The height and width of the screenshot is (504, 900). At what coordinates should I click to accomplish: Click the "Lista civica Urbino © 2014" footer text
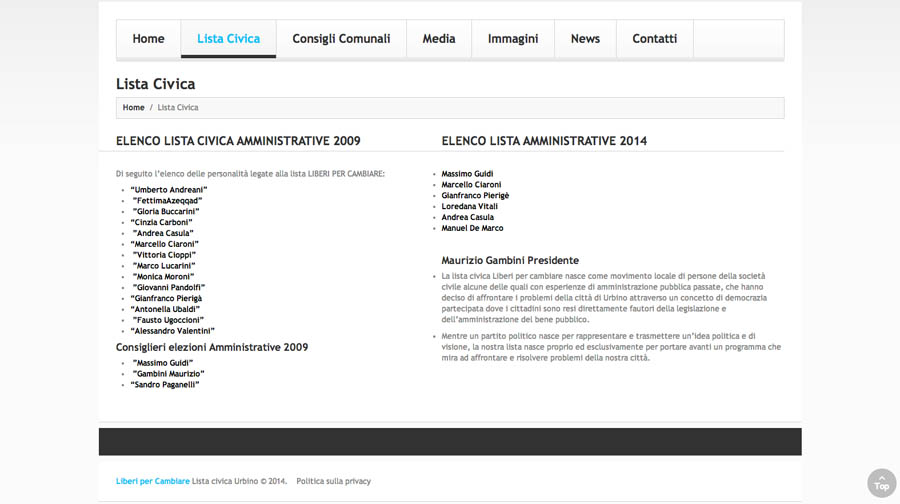pyautogui.click(x=239, y=481)
